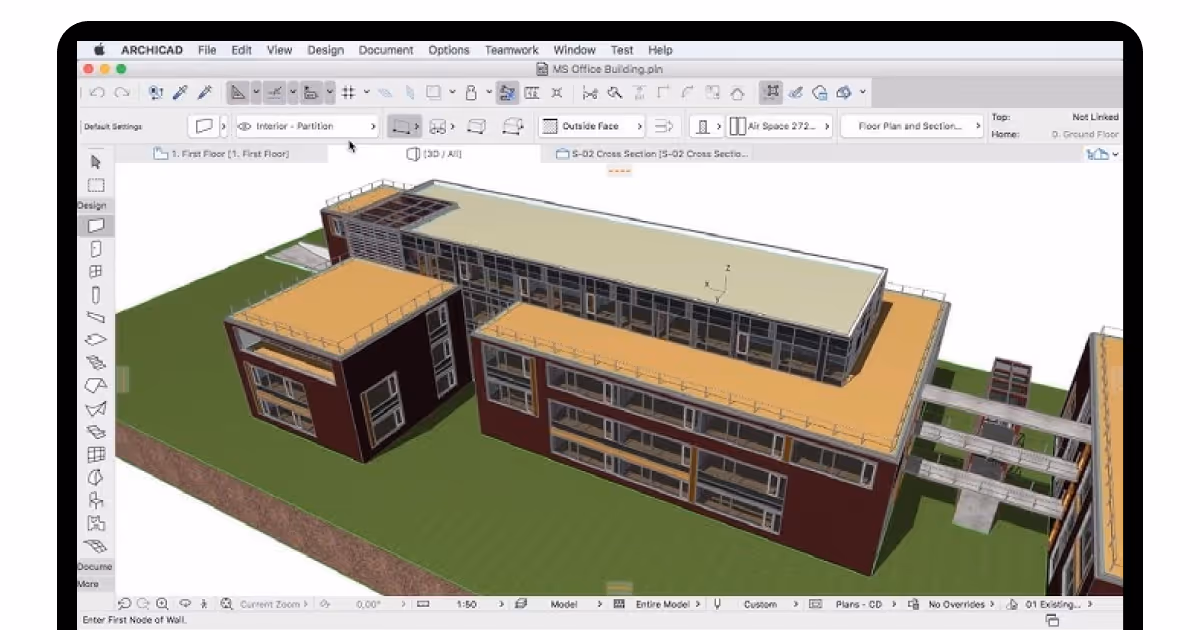Open the File menu
1200x630 pixels.
[207, 50]
